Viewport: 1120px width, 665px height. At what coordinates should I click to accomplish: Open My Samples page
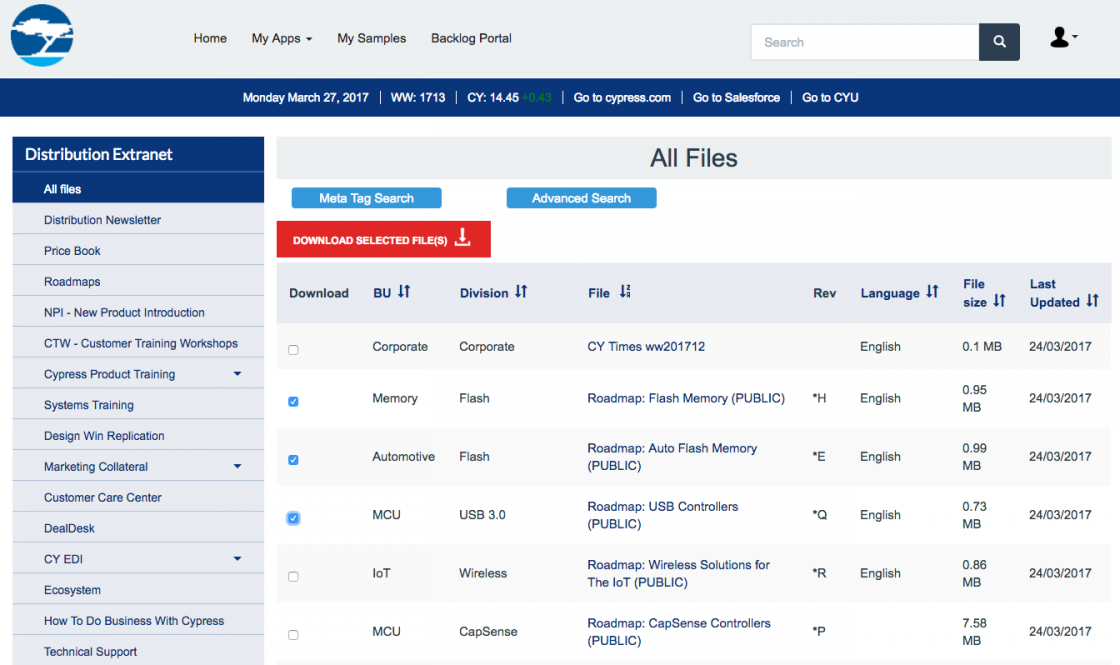[371, 39]
